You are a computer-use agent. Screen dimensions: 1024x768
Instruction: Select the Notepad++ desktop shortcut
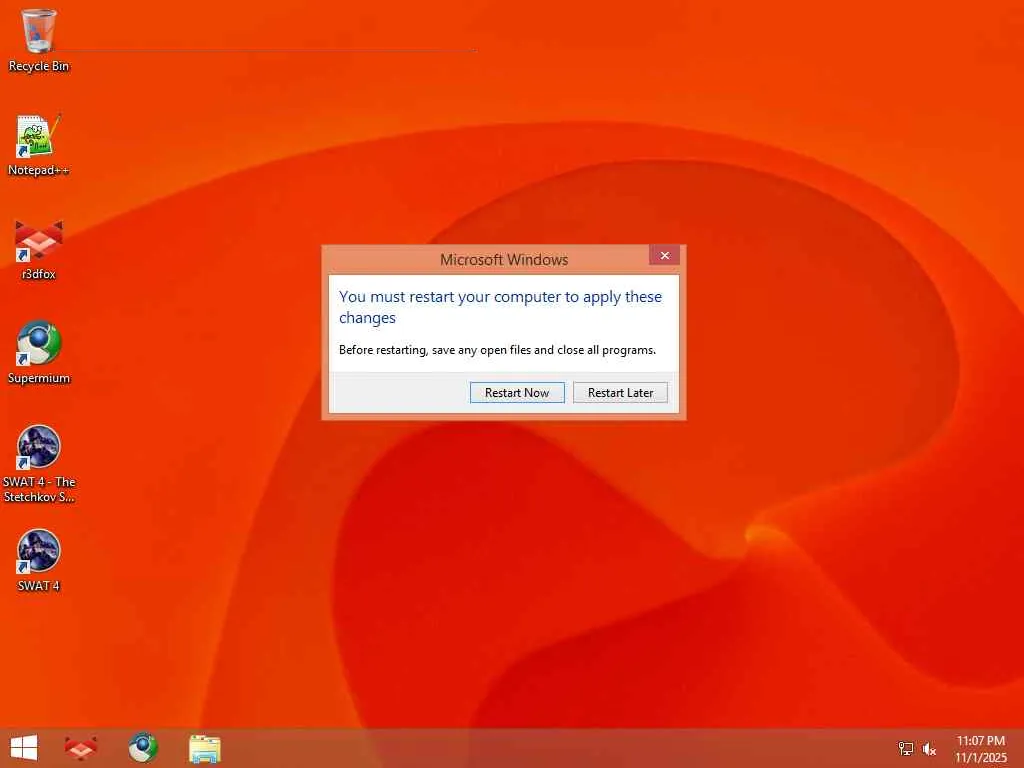click(x=39, y=145)
